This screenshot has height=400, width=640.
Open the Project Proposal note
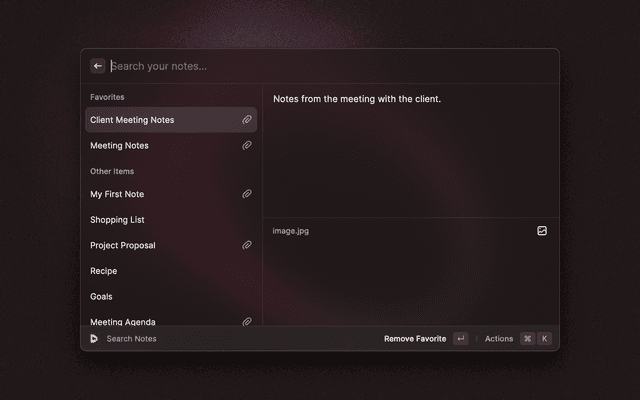point(123,245)
